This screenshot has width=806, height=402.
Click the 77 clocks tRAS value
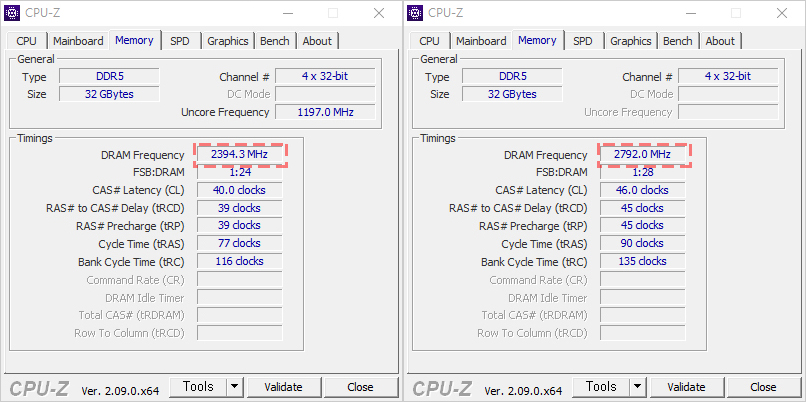(240, 244)
